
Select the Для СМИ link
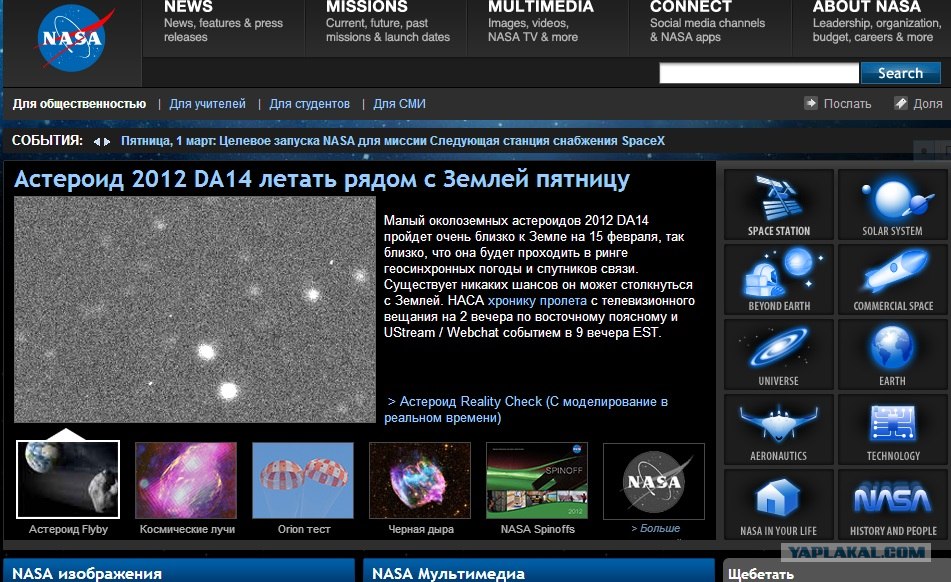click(399, 104)
